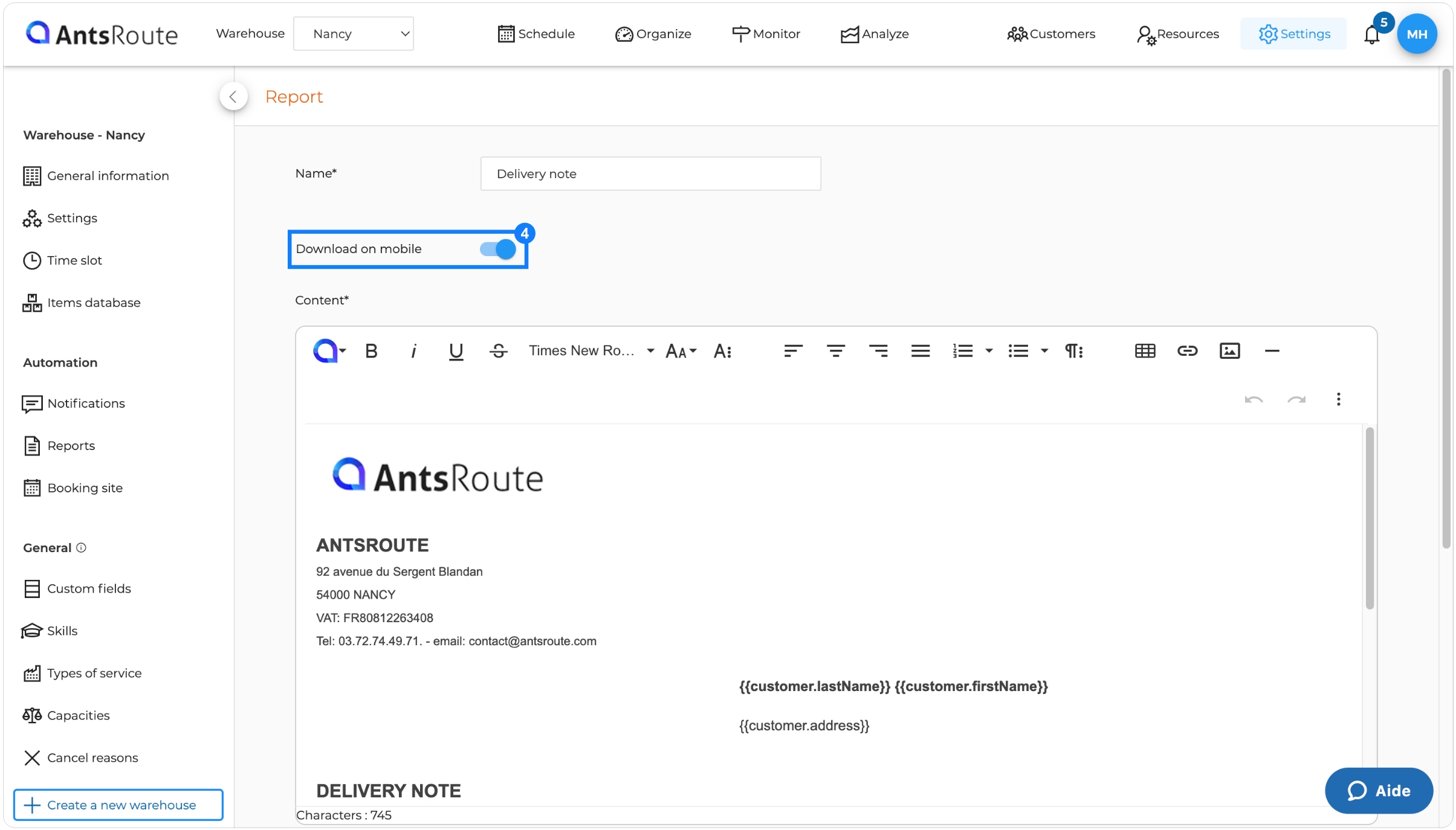Viewport: 1456px width, 830px height.
Task: Open Time slot settings
Action: coord(62,260)
